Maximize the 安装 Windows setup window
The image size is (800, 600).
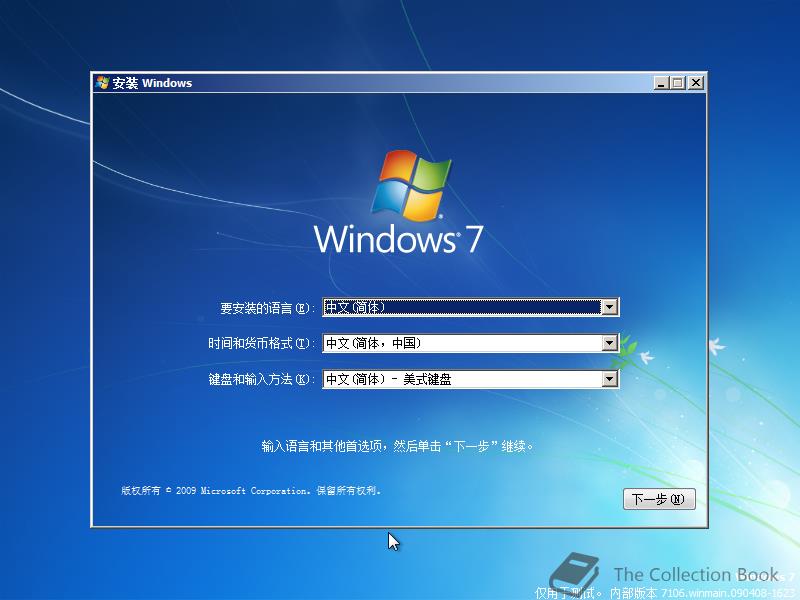pyautogui.click(x=678, y=83)
